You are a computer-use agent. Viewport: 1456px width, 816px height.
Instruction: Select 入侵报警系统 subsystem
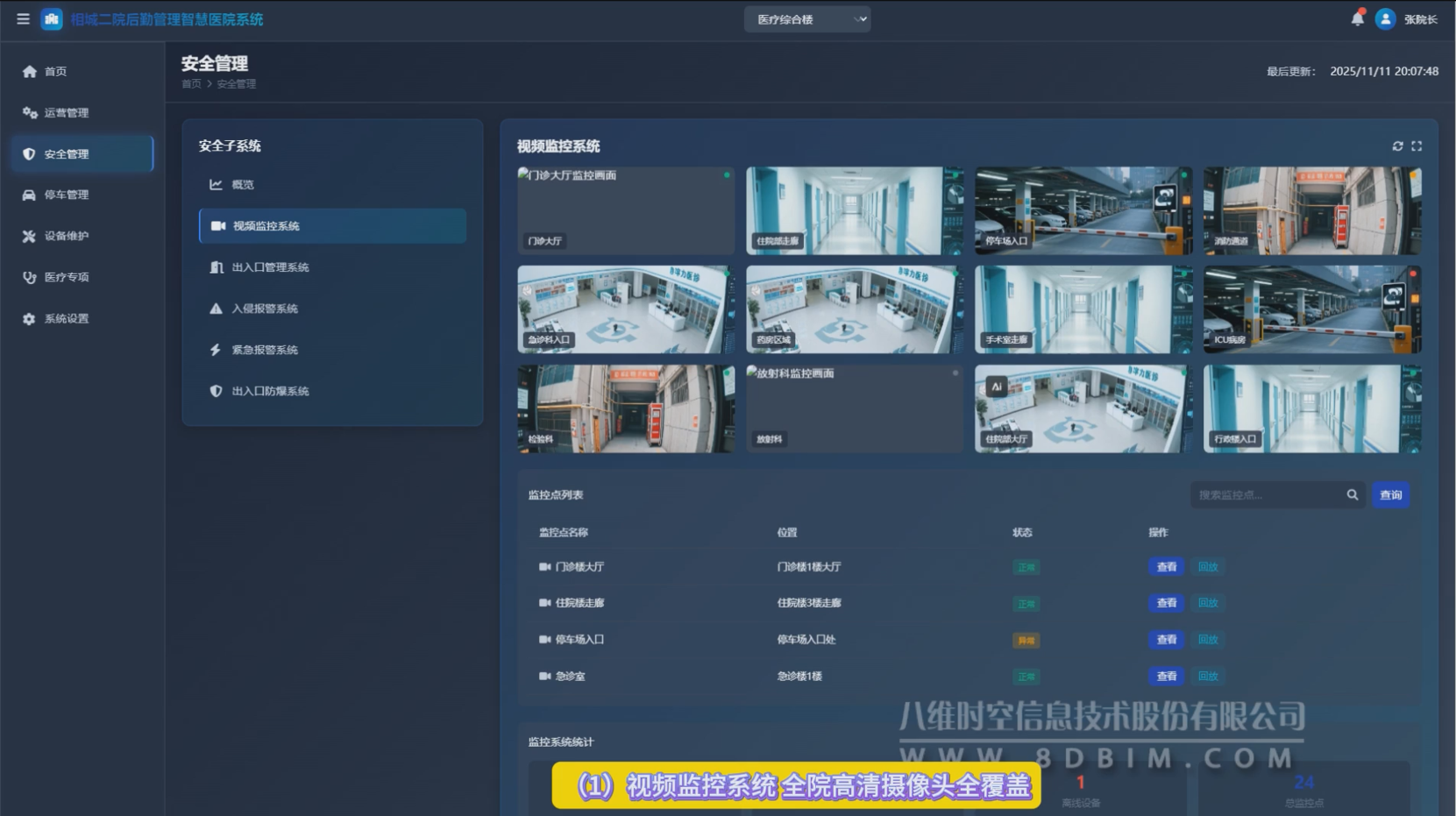click(265, 309)
